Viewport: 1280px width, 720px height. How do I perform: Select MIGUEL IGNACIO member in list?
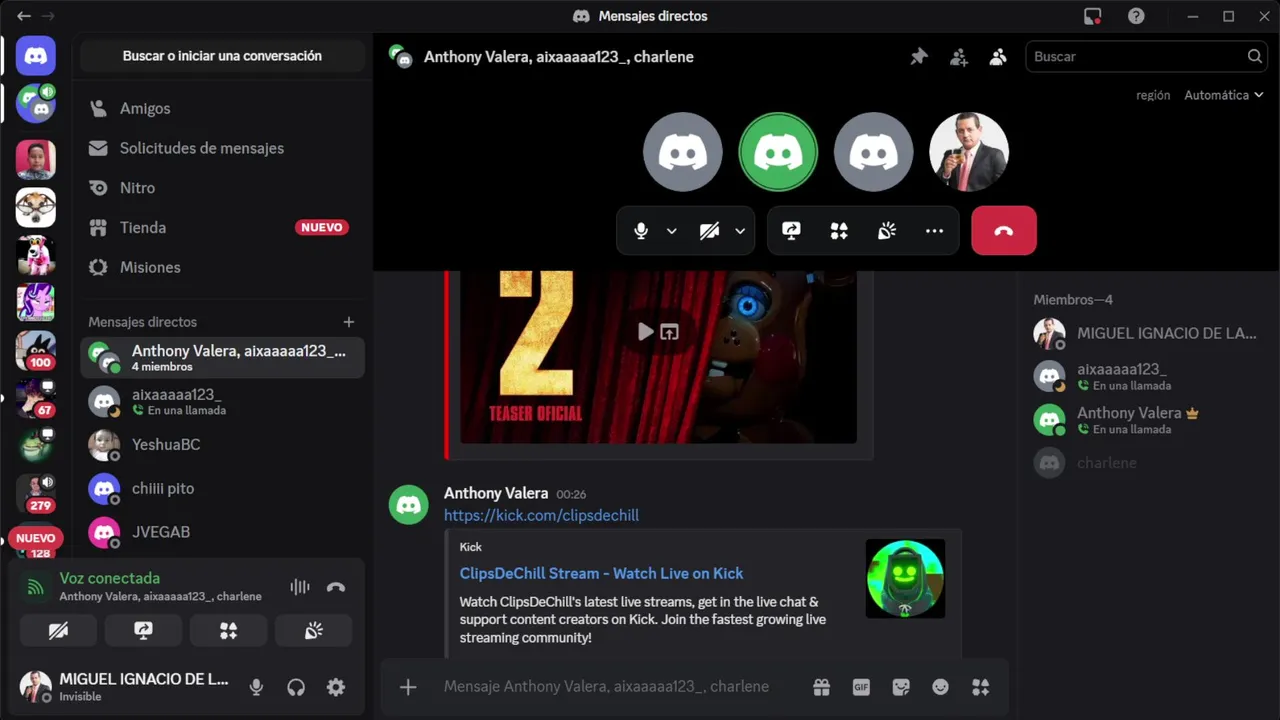pos(1148,333)
